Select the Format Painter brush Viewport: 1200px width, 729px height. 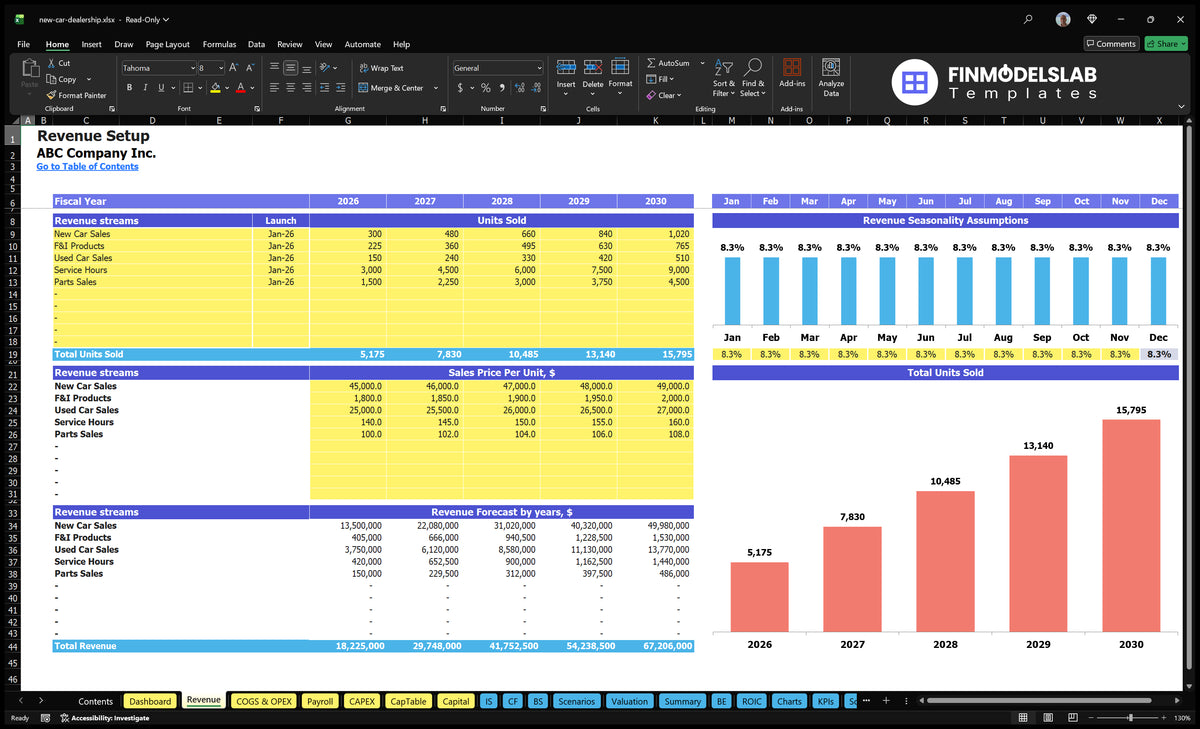52,95
